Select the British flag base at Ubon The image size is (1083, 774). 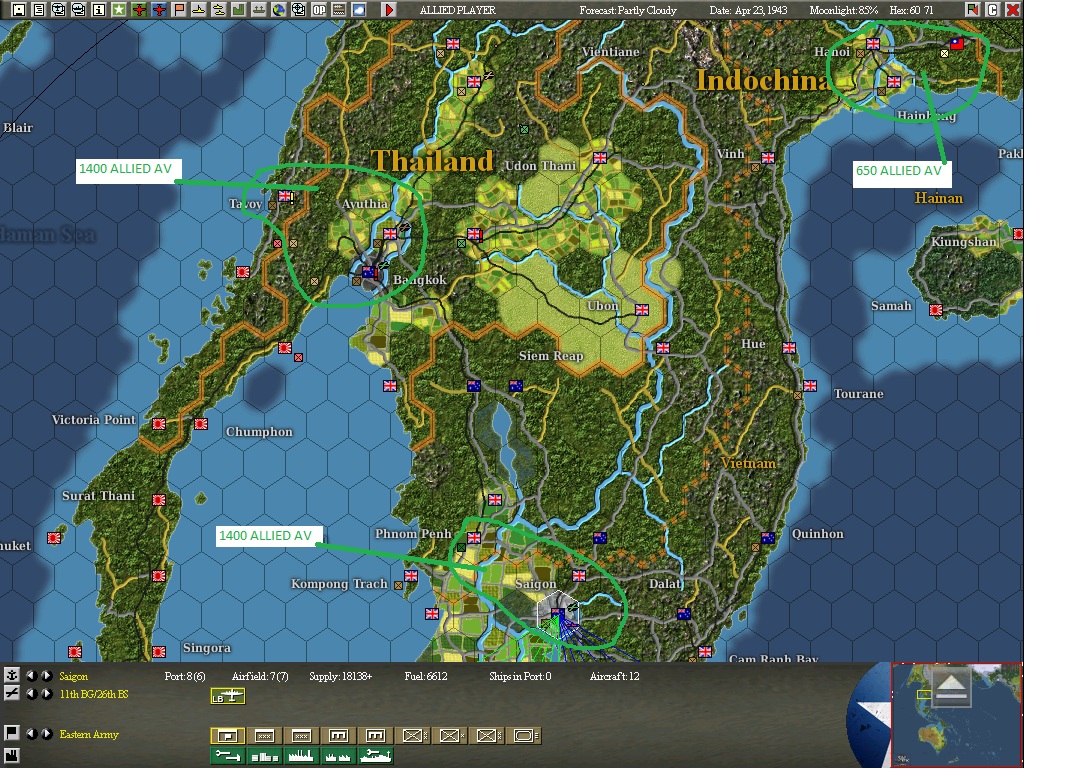pyautogui.click(x=642, y=309)
